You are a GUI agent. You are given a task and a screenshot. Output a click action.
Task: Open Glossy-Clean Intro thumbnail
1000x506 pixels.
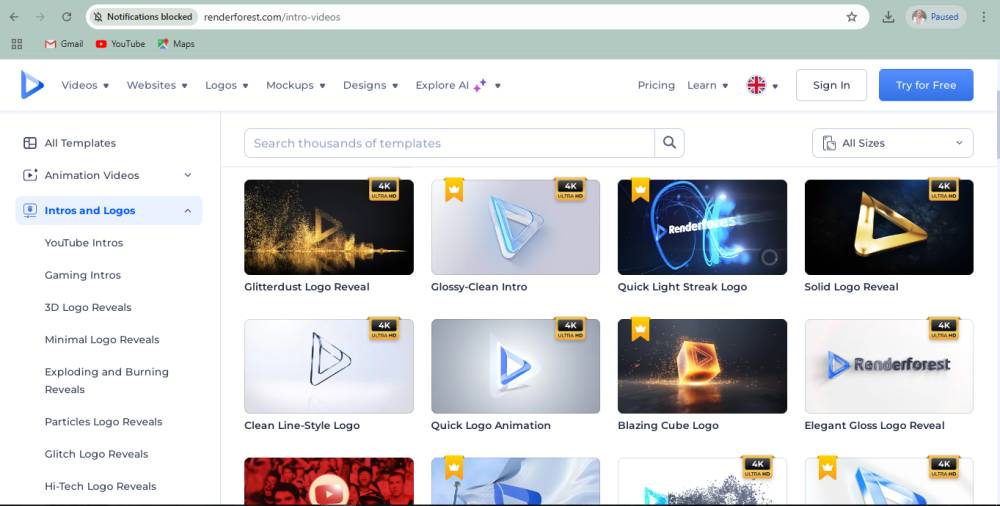click(x=515, y=227)
